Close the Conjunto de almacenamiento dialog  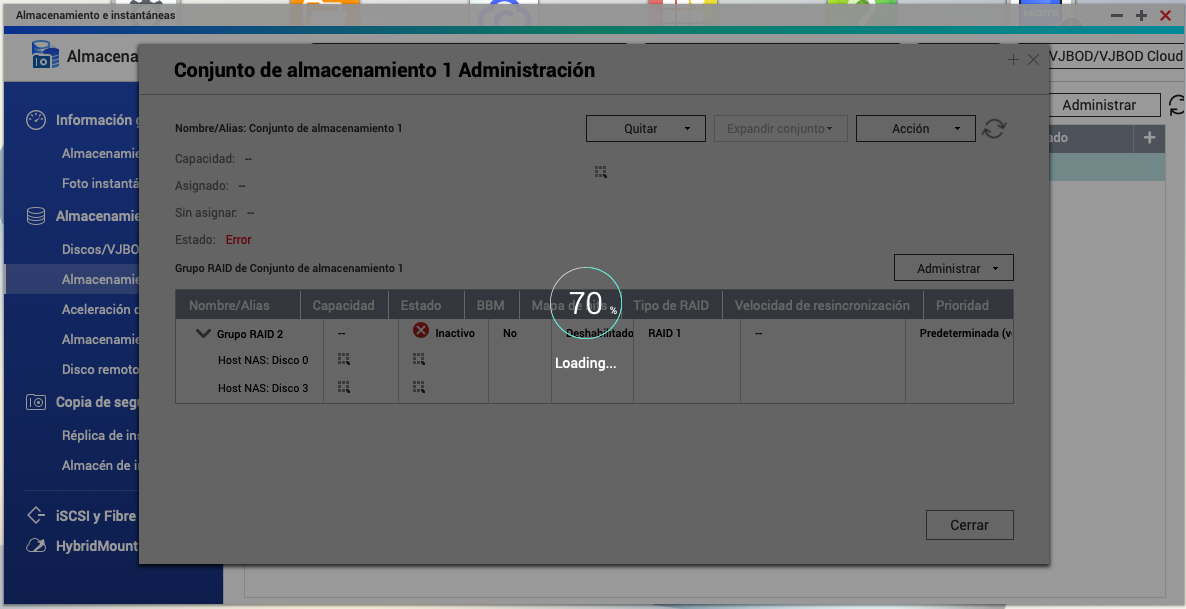click(1033, 60)
